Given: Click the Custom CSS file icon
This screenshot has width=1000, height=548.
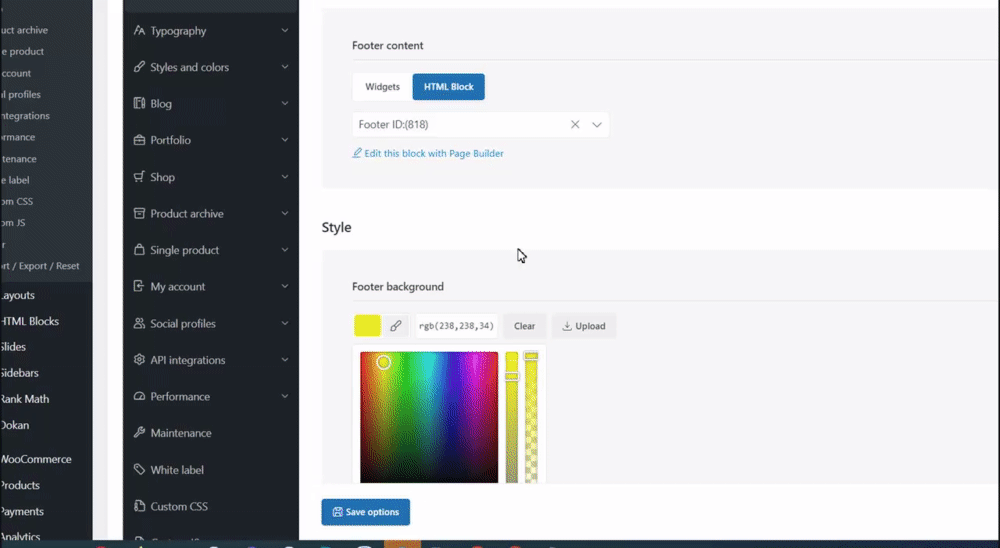Looking at the screenshot, I should 139,506.
